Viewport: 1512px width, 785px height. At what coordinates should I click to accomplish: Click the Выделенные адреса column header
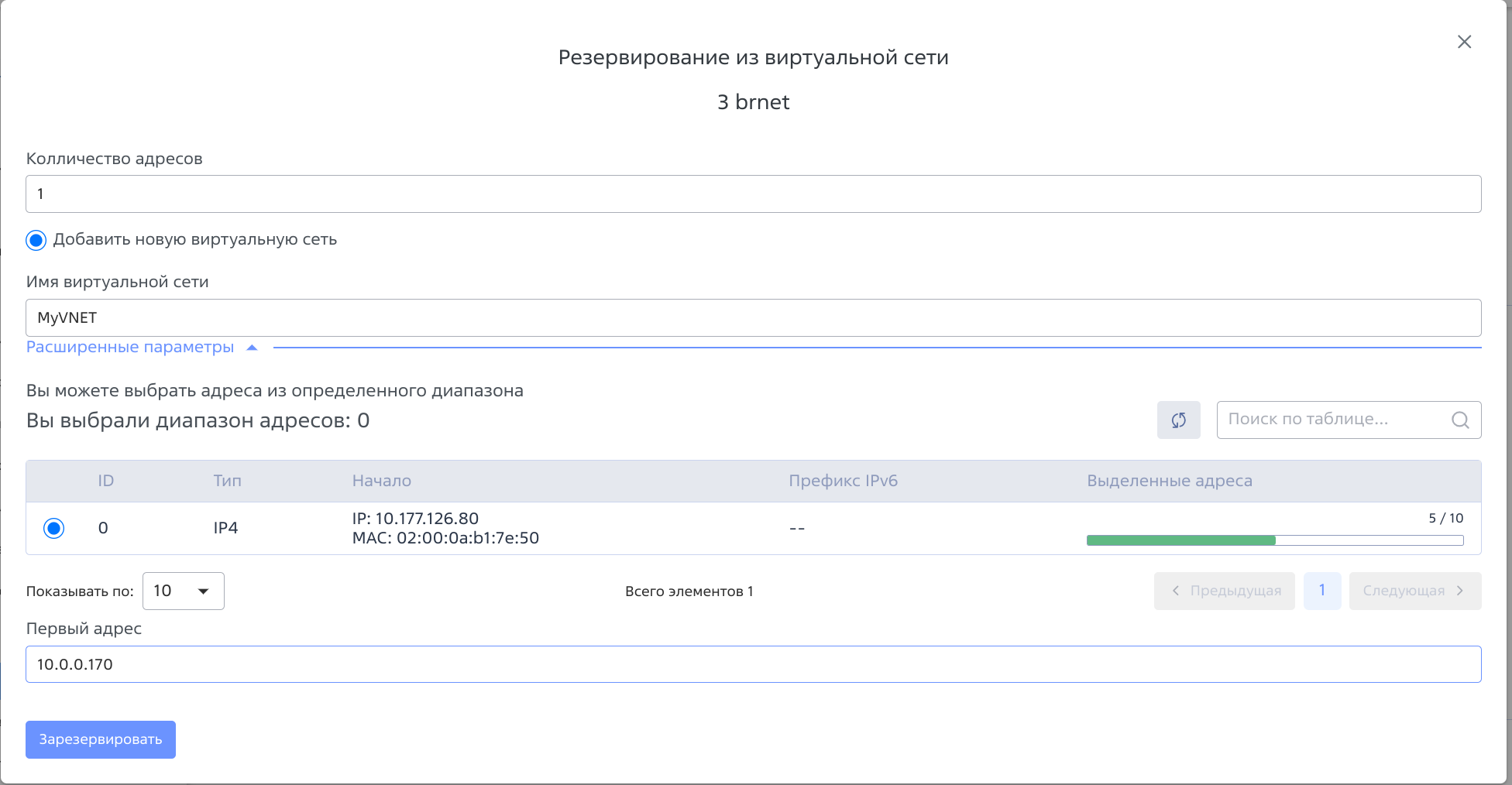(1169, 480)
